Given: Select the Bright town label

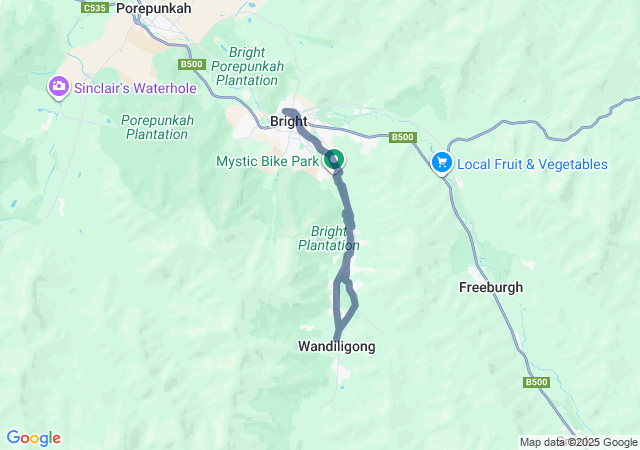Looking at the screenshot, I should pyautogui.click(x=289, y=121).
